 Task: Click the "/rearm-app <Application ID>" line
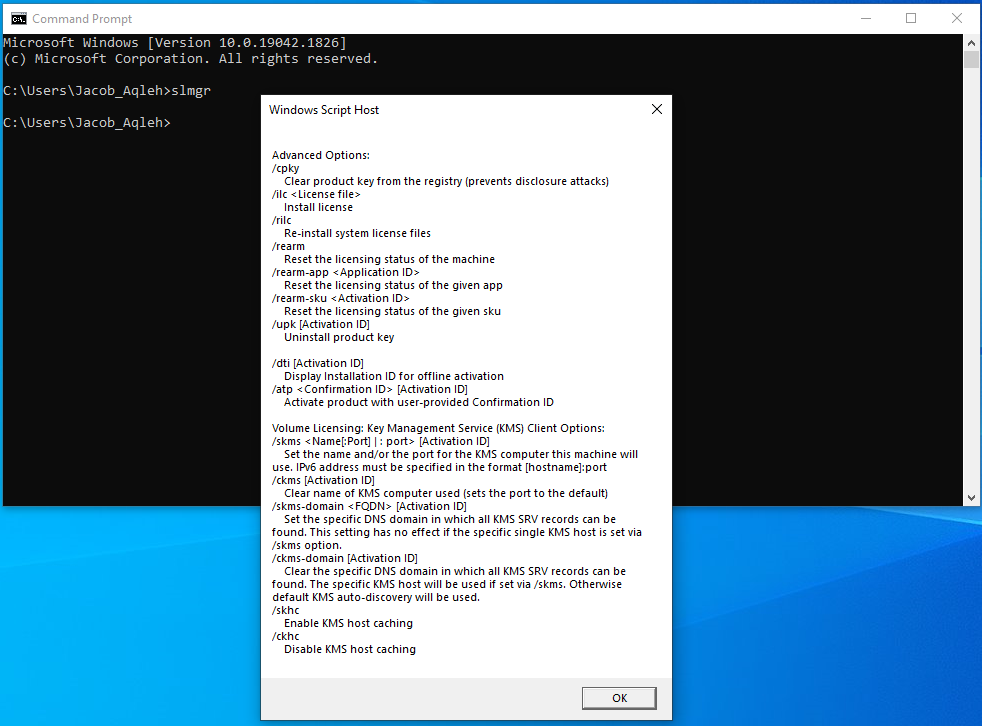(x=346, y=272)
